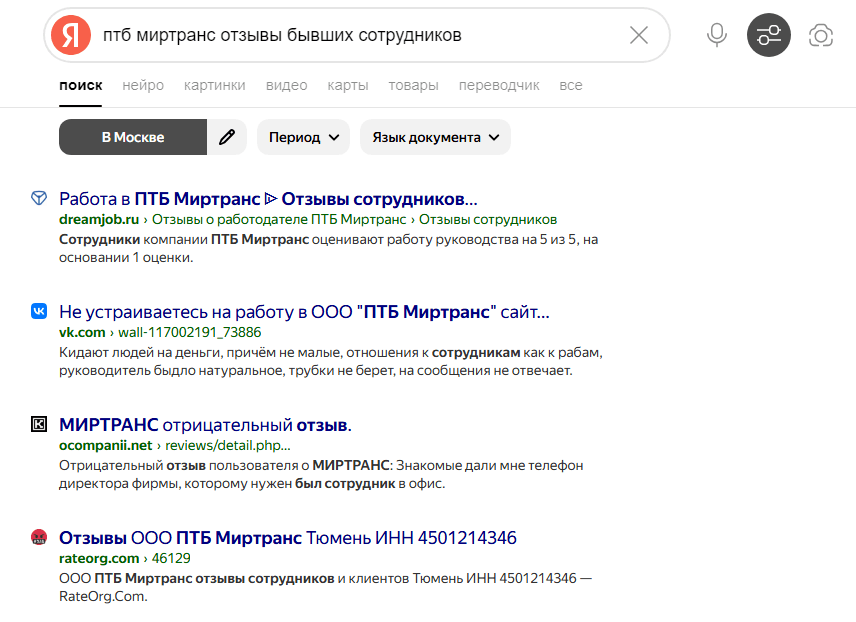Go to the "карты" tab
This screenshot has width=856, height=622.
pyautogui.click(x=348, y=85)
